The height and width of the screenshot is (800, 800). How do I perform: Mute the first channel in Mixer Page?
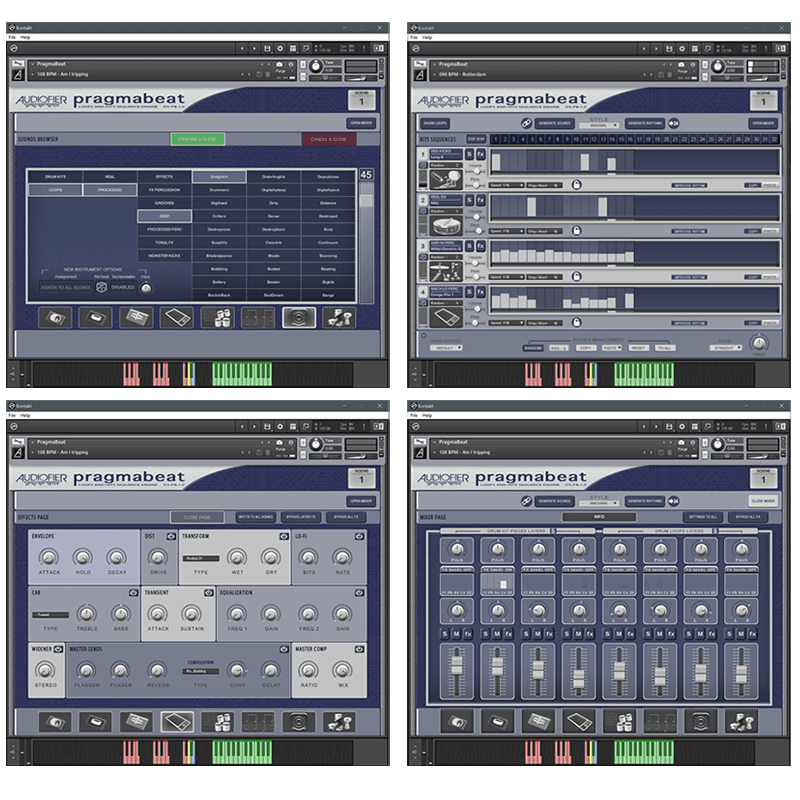(x=456, y=634)
